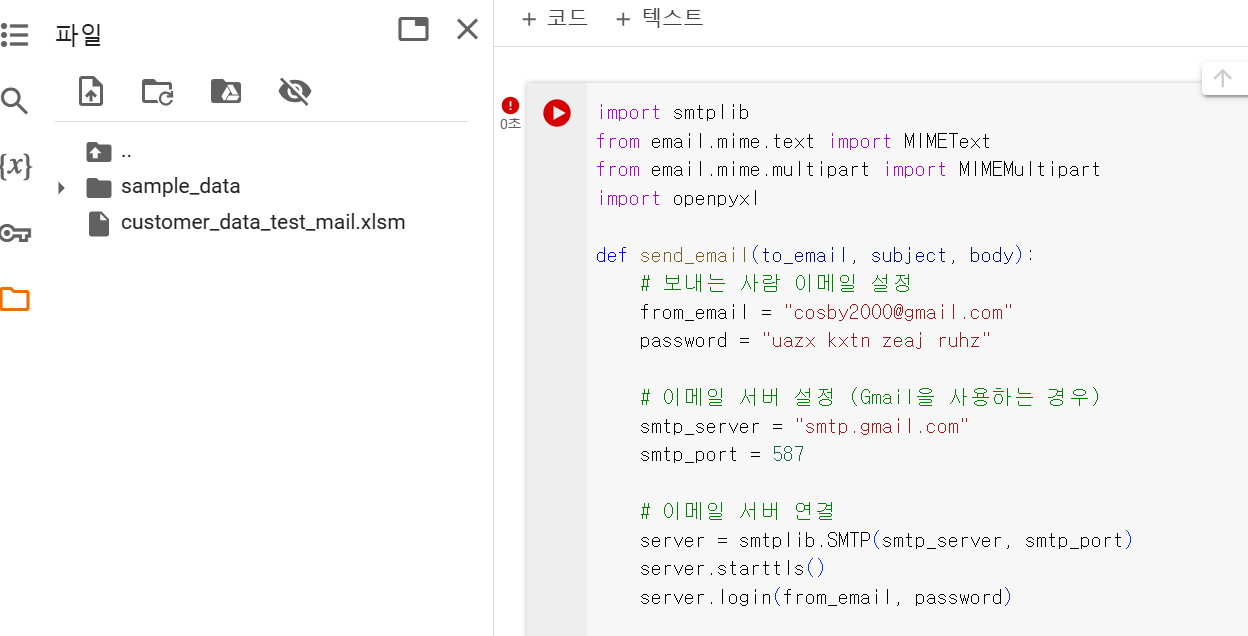The image size is (1248, 636).
Task: Add a new text cell (+ 텍스트)
Action: coord(659,18)
